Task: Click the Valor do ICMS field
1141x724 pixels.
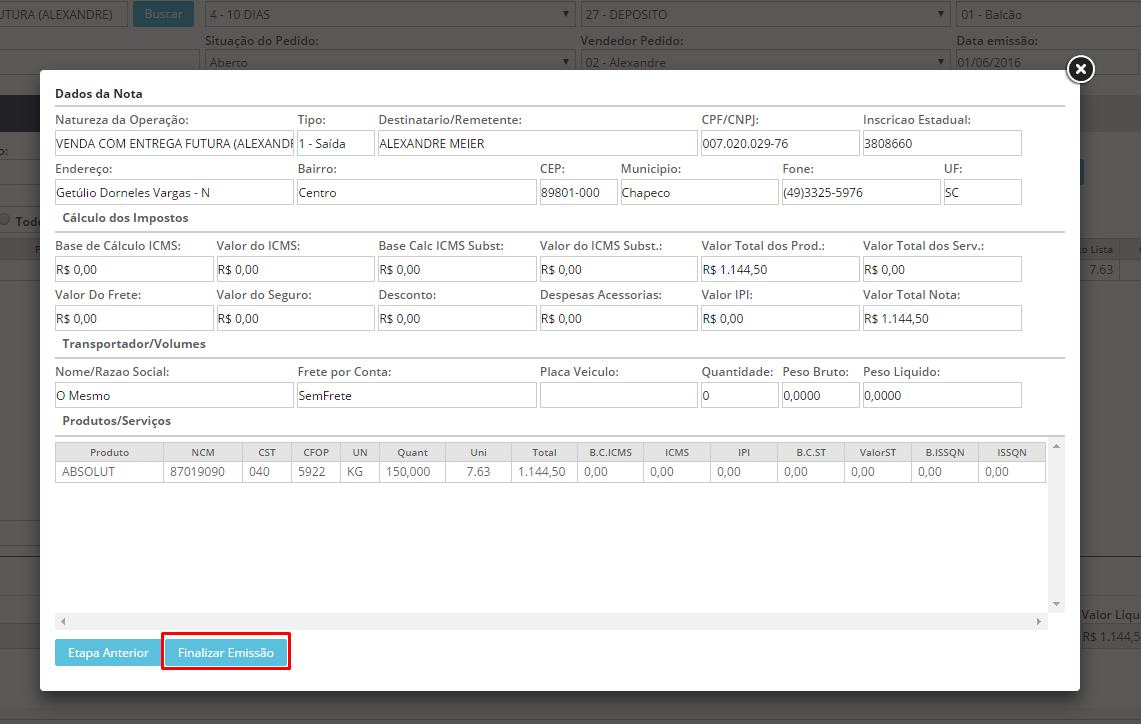Action: (295, 269)
